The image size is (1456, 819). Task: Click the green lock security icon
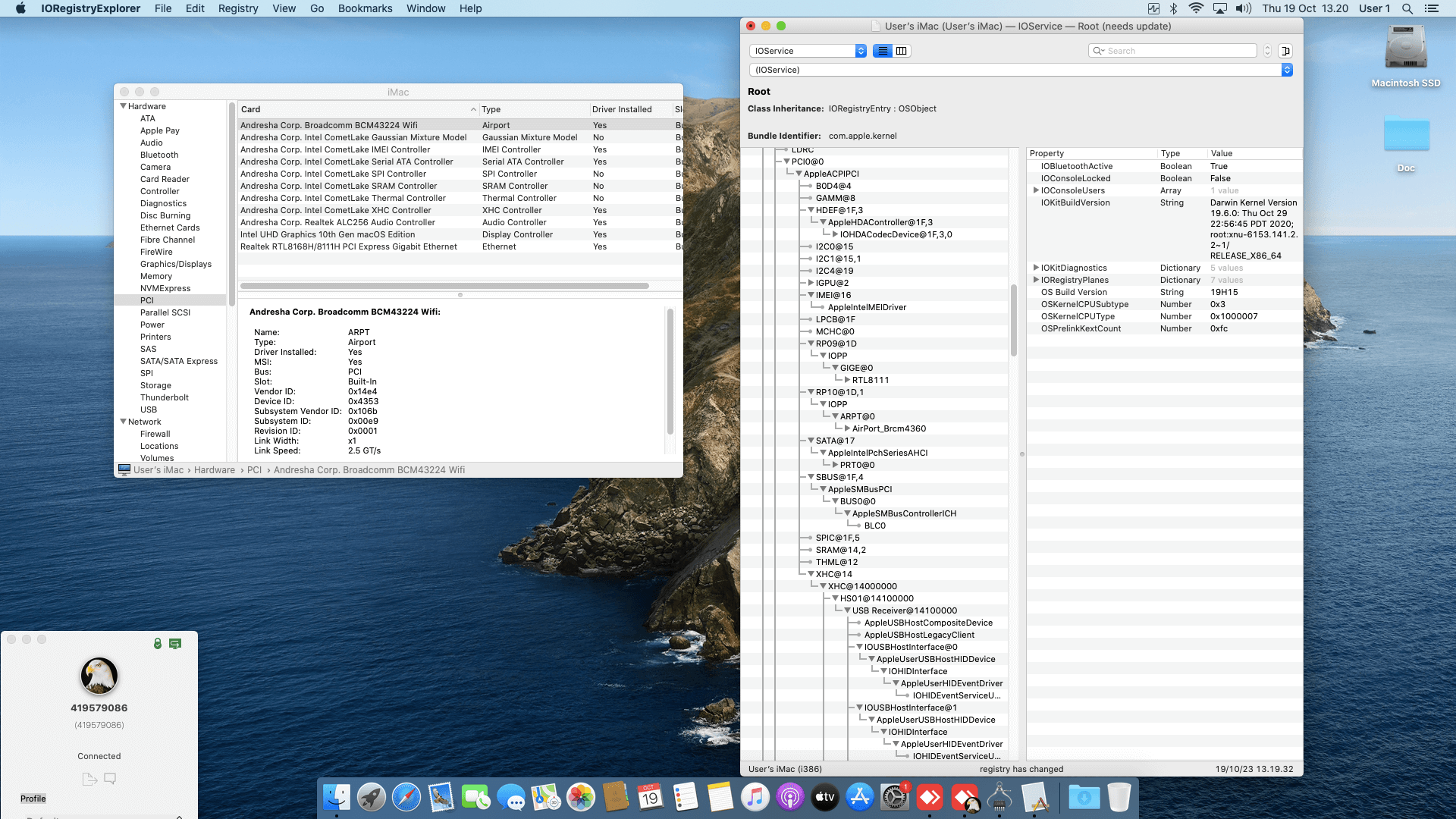coord(158,643)
